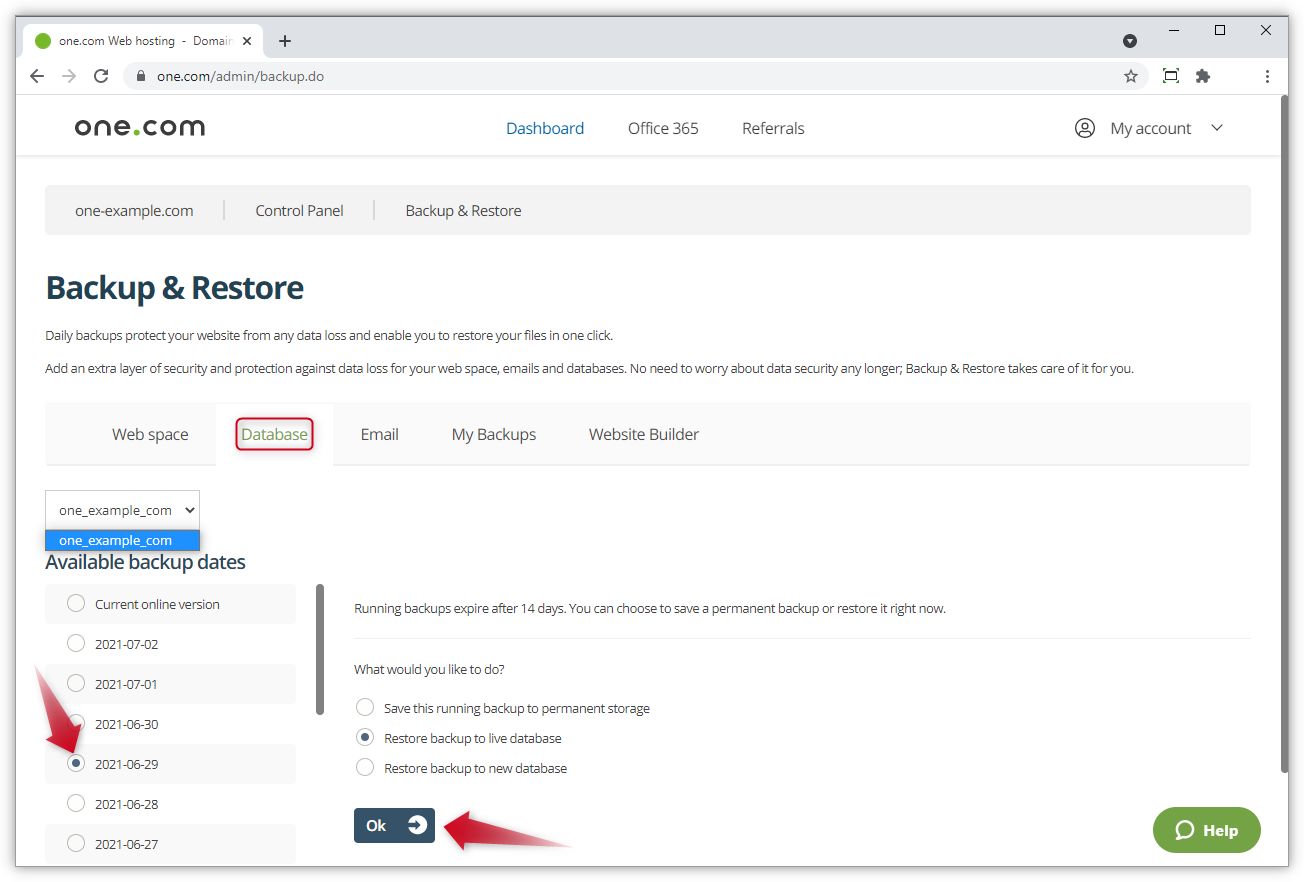The image size is (1304, 882).
Task: Click the Ok button to restore
Action: click(x=394, y=825)
